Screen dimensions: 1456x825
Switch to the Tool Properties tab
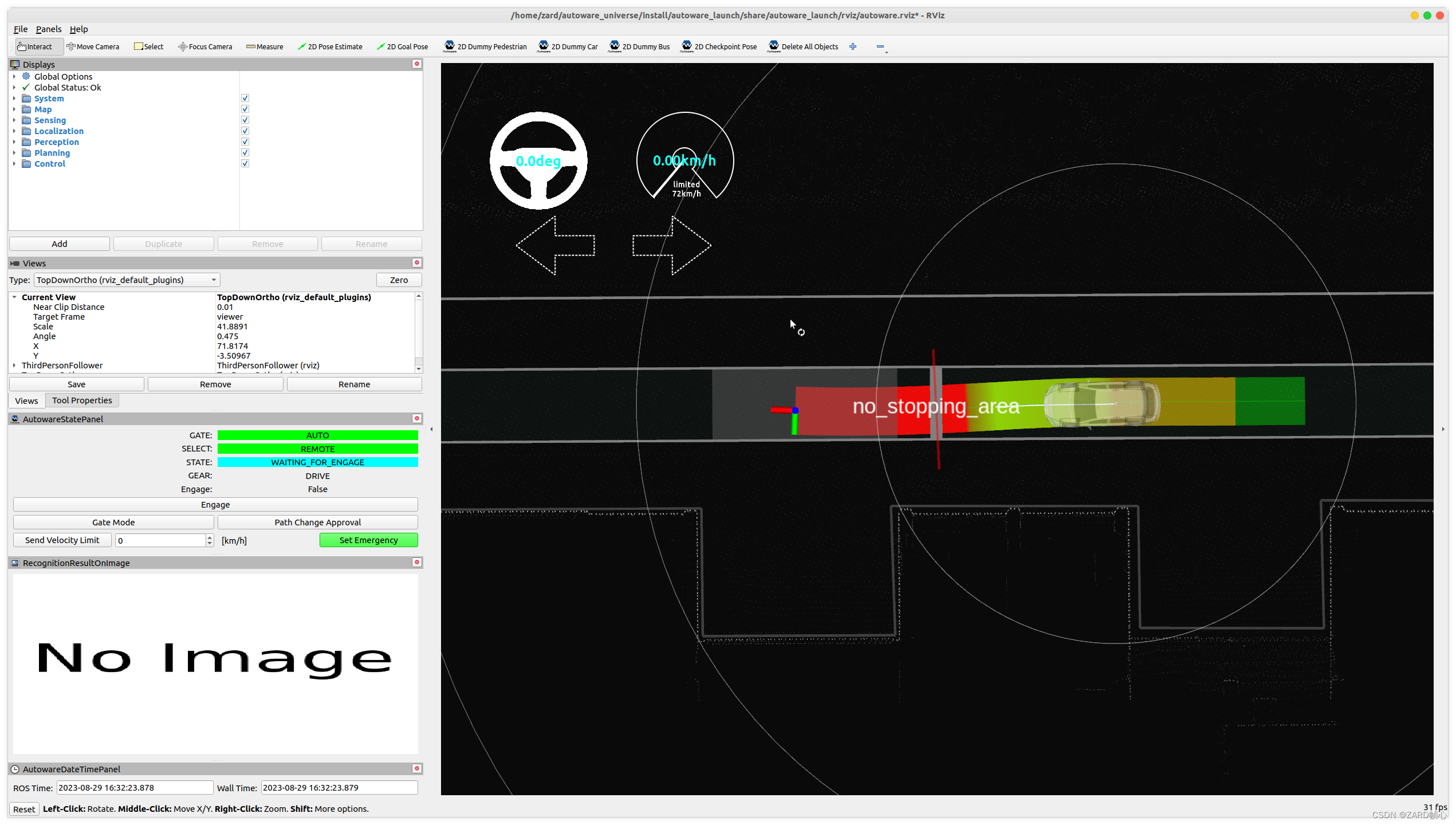(x=82, y=400)
